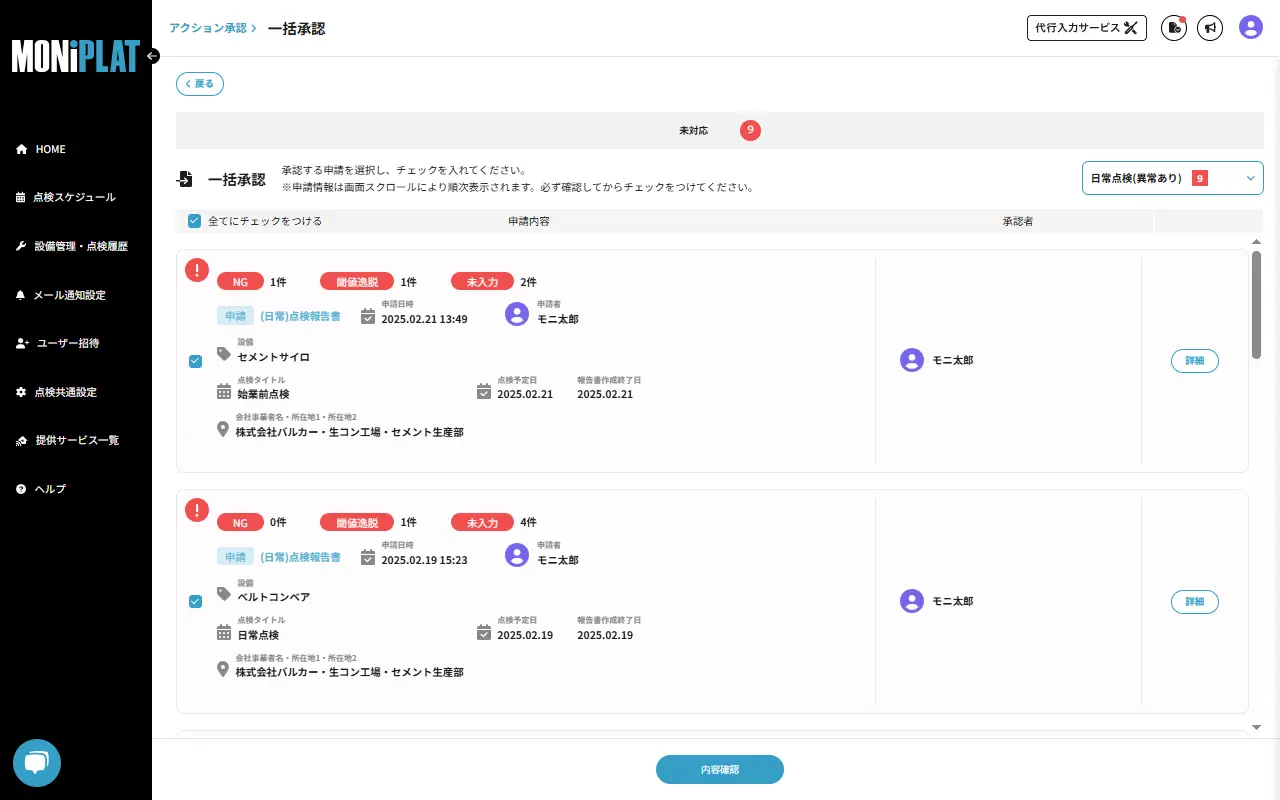Collapse the sidebar with the arrow toggle
This screenshot has height=800, width=1280.
152,57
